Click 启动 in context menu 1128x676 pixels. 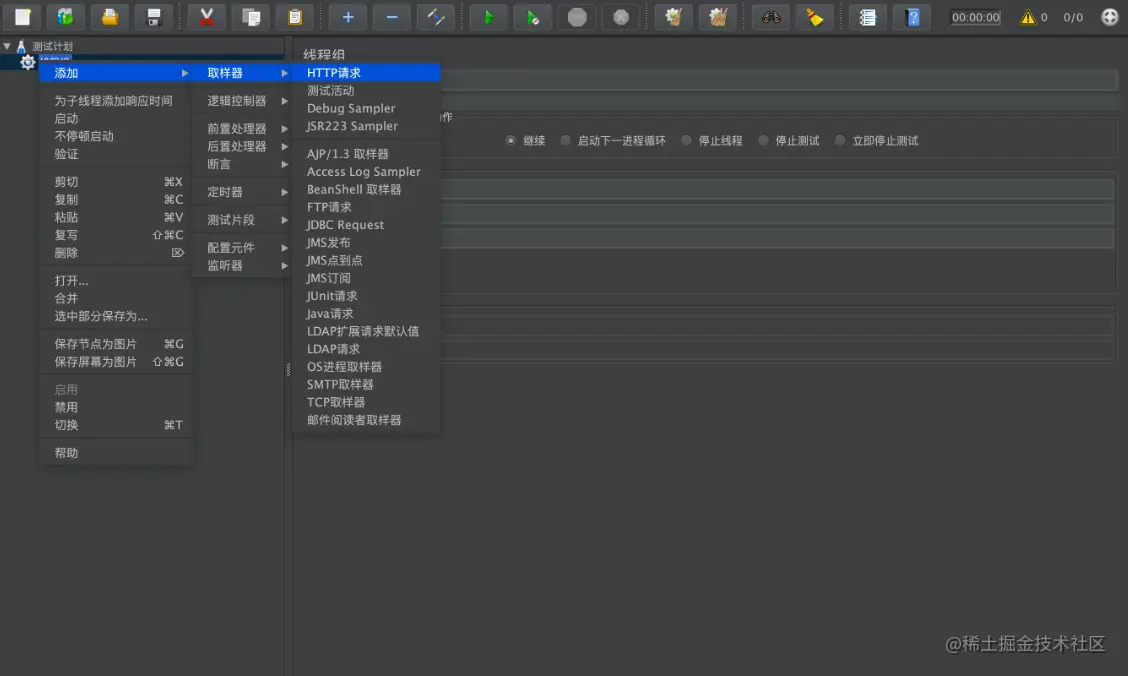coord(116,119)
